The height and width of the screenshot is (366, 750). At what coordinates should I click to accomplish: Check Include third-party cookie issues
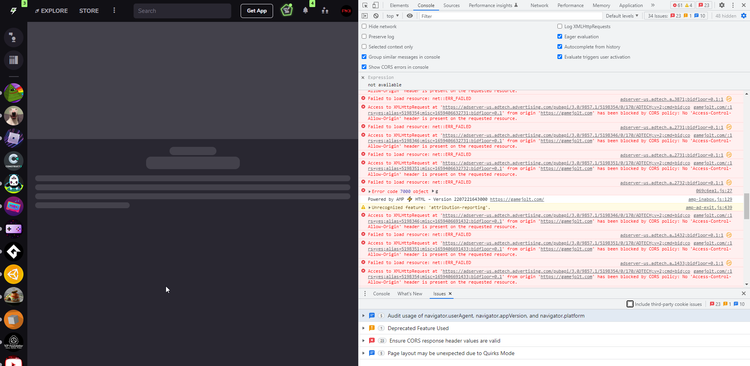pos(630,304)
